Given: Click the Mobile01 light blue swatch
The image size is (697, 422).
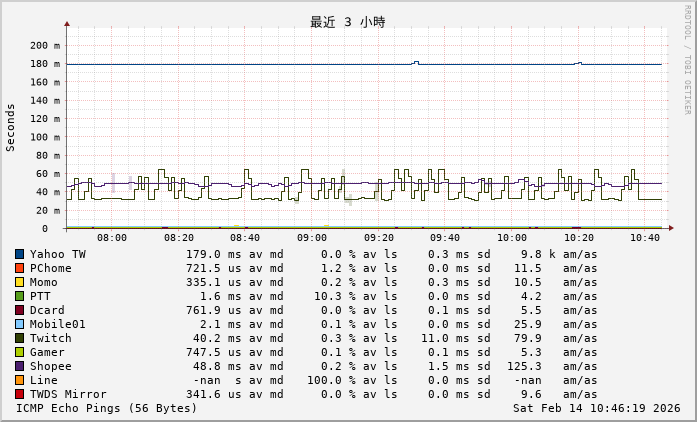Looking at the screenshot, I should [19, 324].
